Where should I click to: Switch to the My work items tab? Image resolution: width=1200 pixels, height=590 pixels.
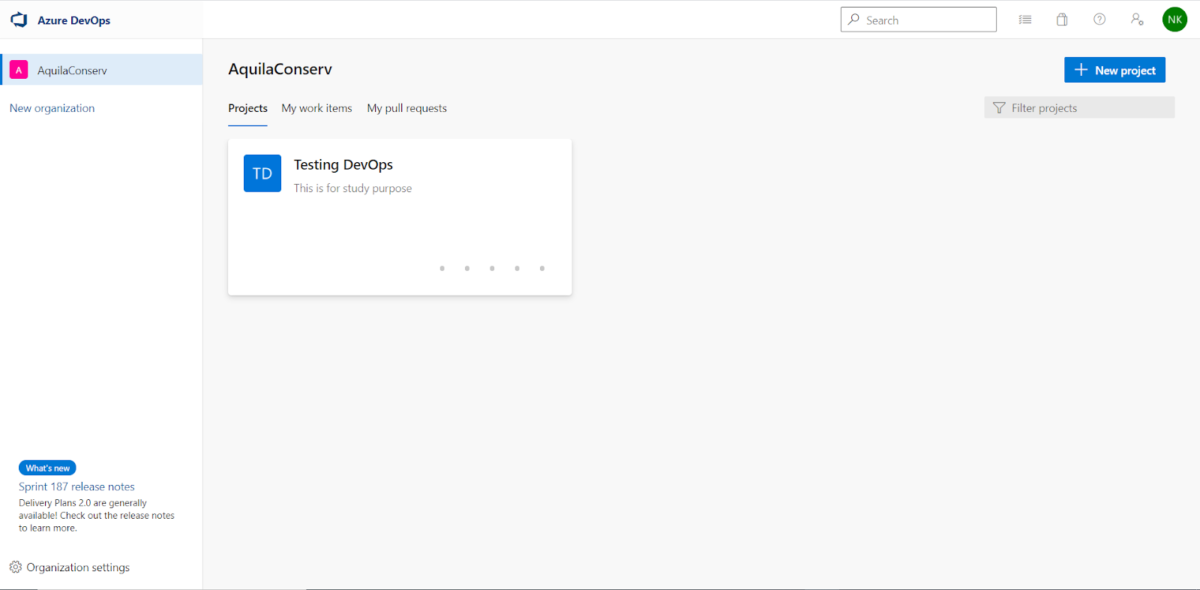(x=316, y=108)
